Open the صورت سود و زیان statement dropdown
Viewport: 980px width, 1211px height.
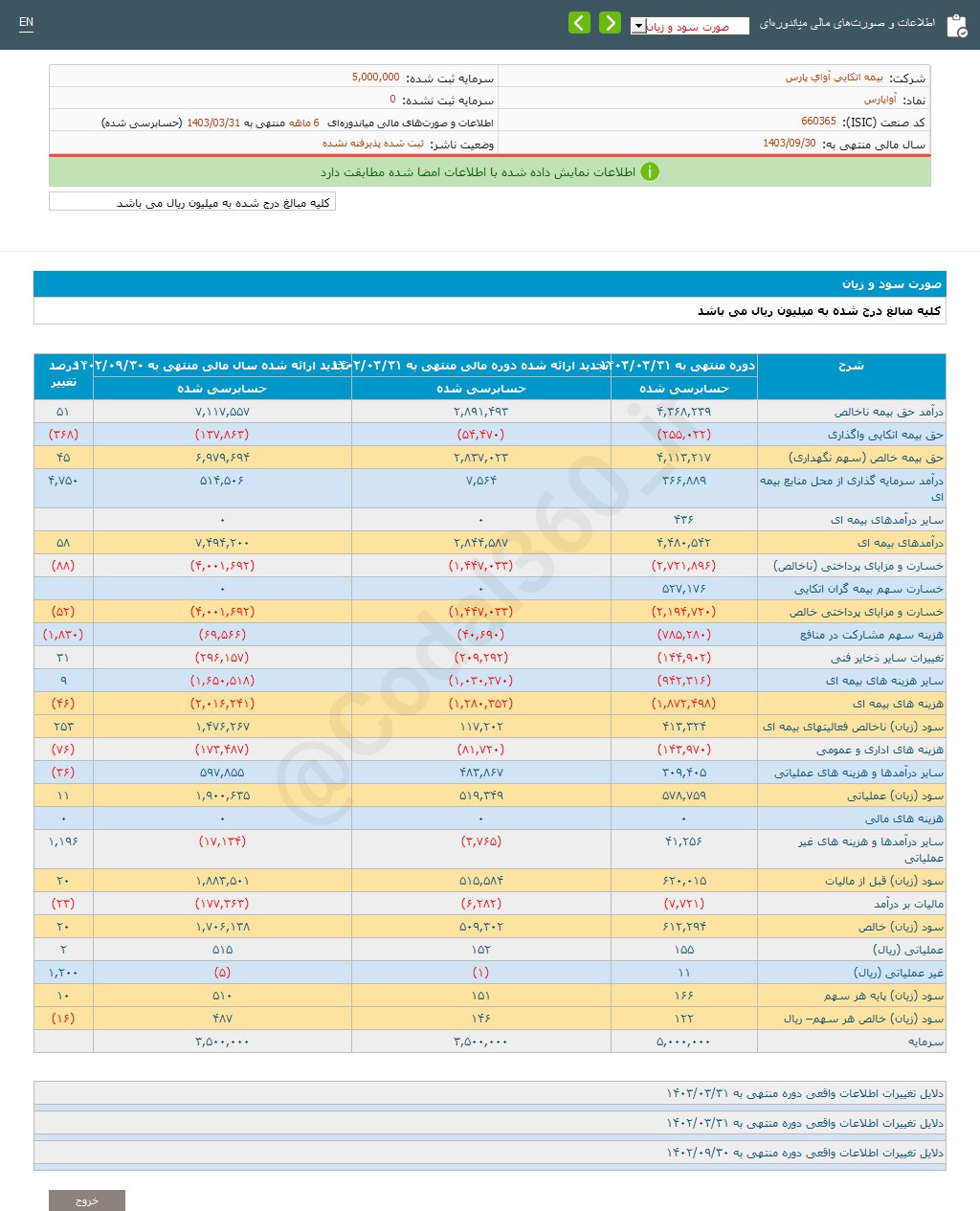[689, 26]
